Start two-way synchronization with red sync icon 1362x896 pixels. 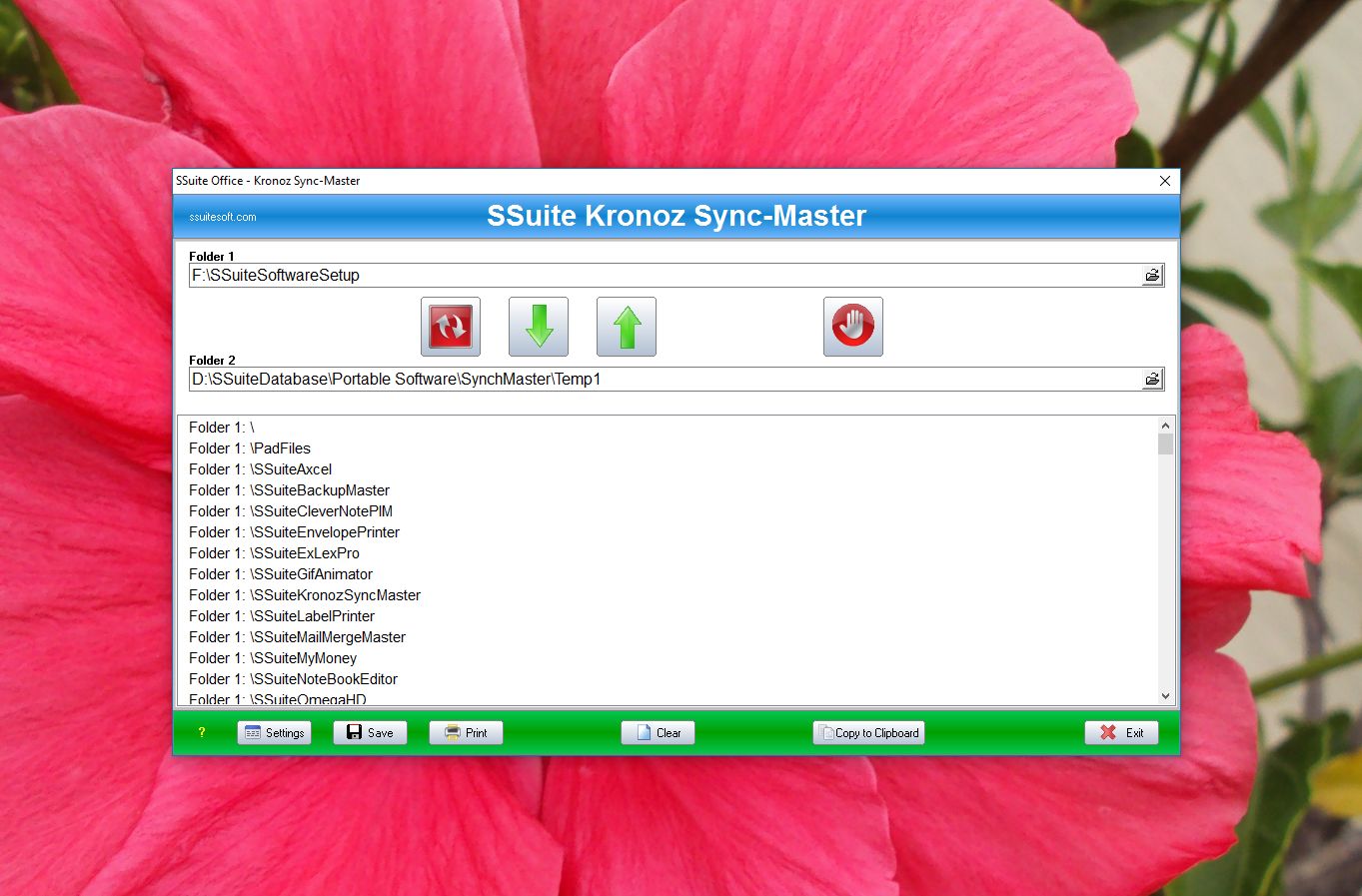click(x=450, y=326)
